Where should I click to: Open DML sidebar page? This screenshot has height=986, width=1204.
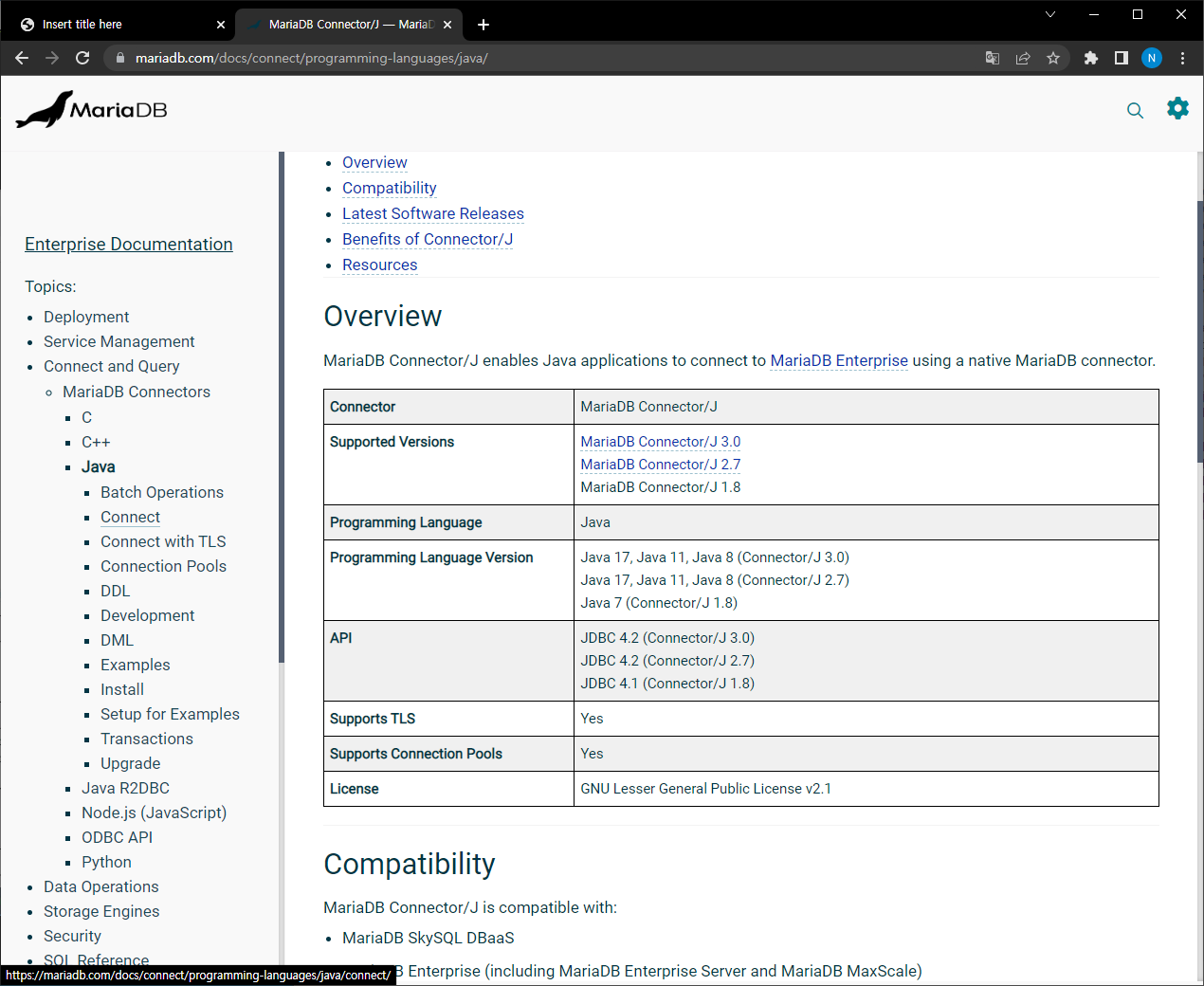click(118, 640)
